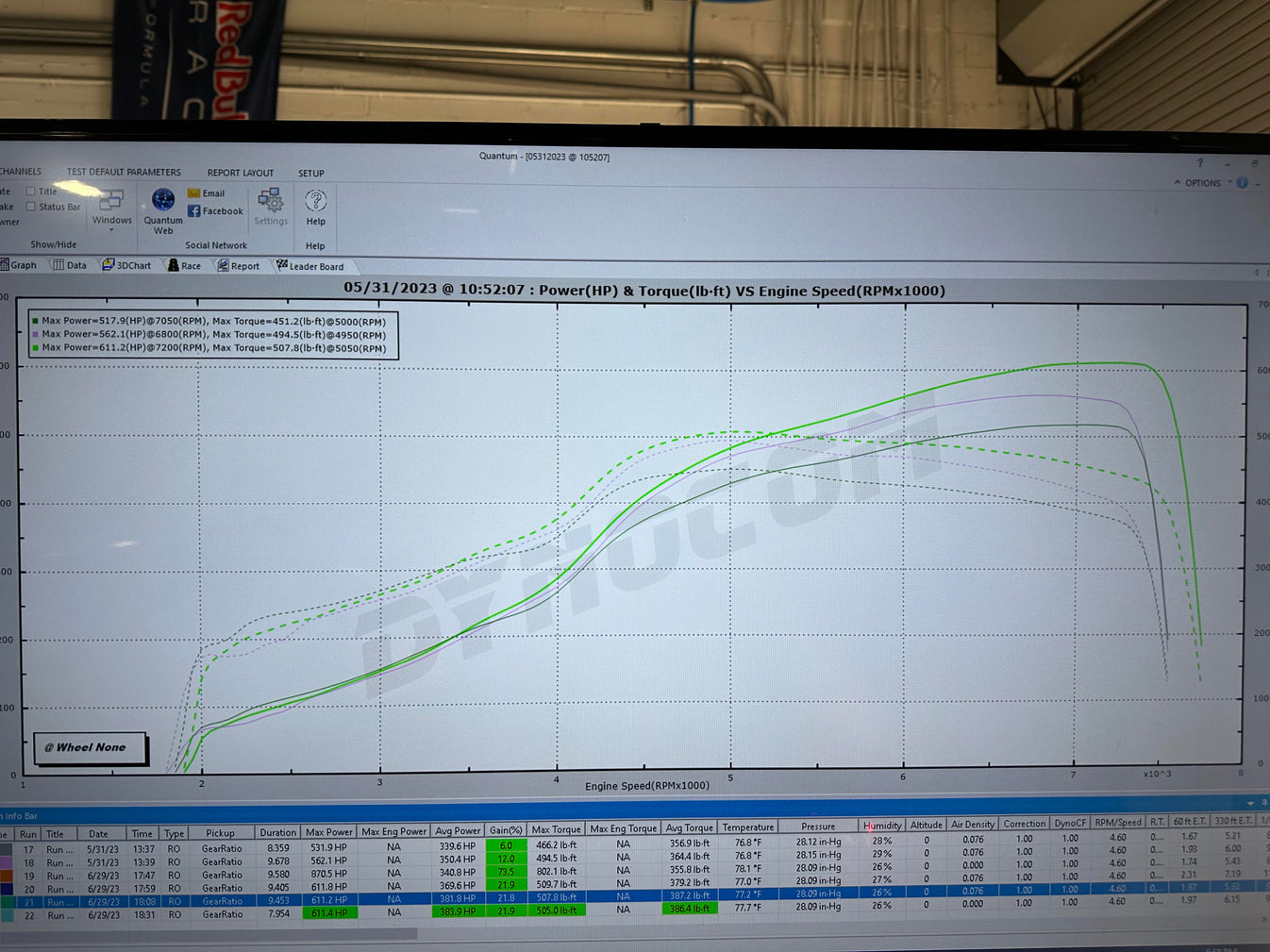Toggle the Graph view on
Screen dimensions: 1270x952
pyautogui.click(x=17, y=265)
